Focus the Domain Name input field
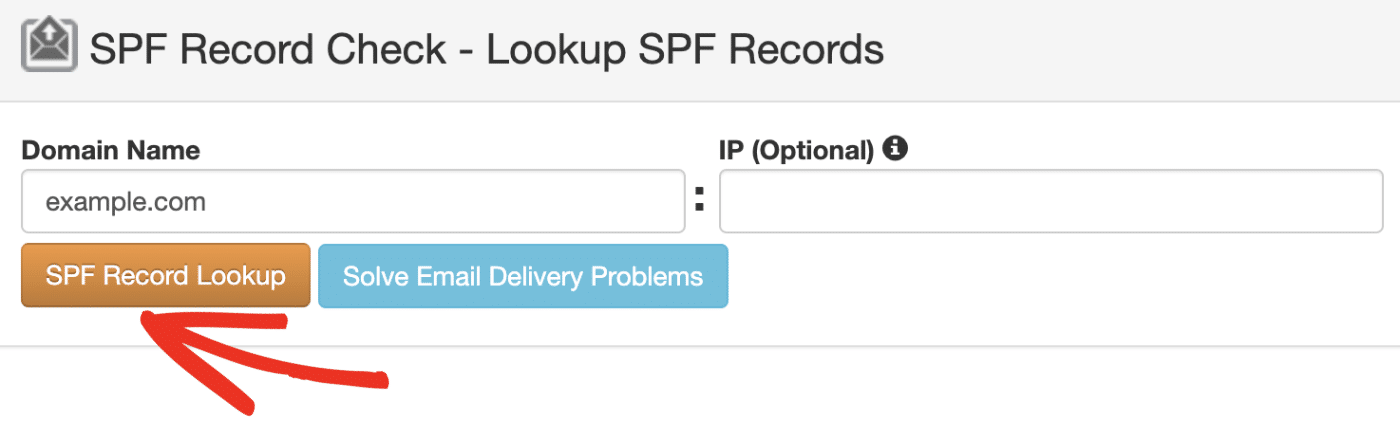 point(353,203)
